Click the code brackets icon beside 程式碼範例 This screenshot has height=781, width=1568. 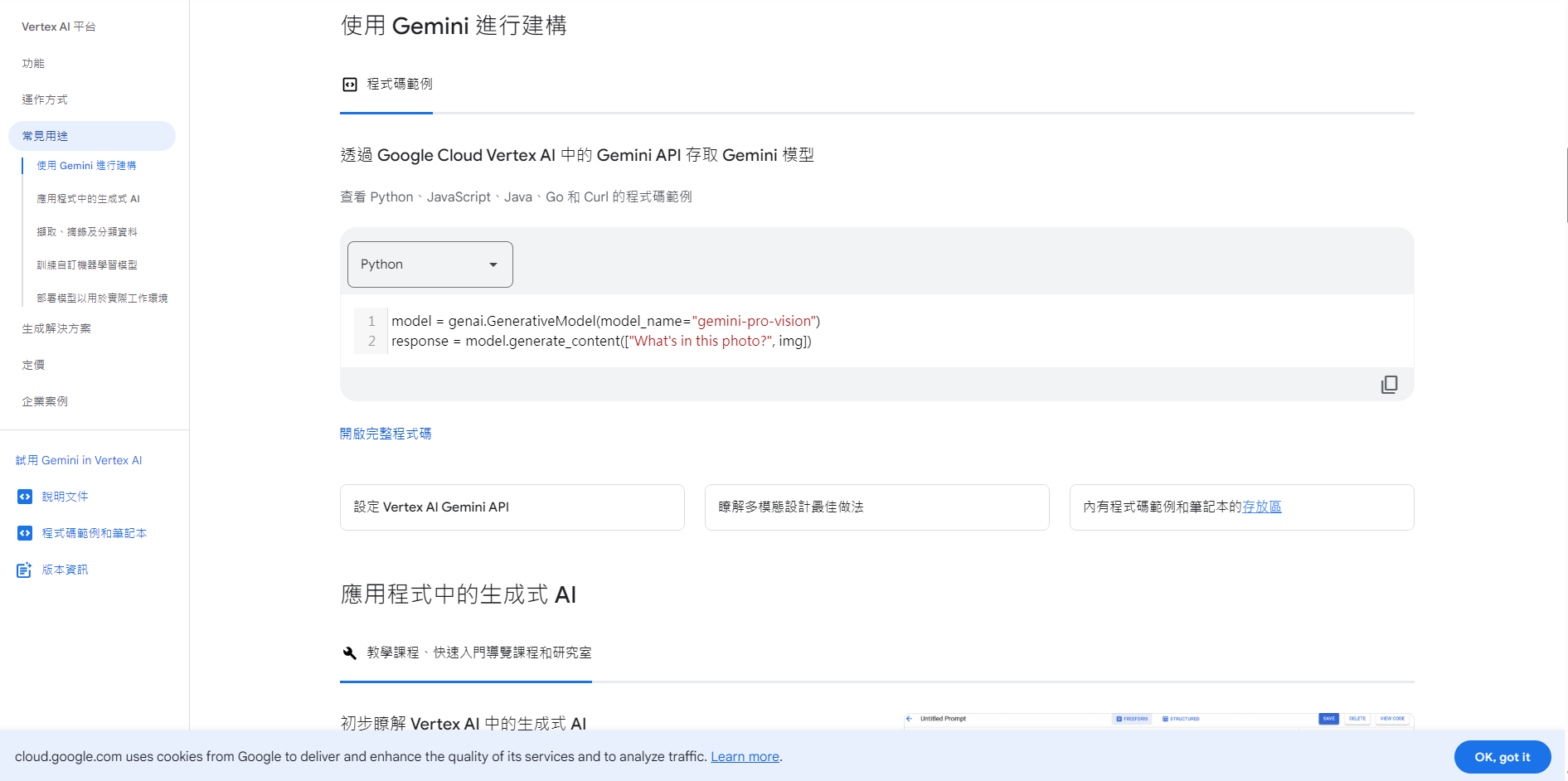350,85
